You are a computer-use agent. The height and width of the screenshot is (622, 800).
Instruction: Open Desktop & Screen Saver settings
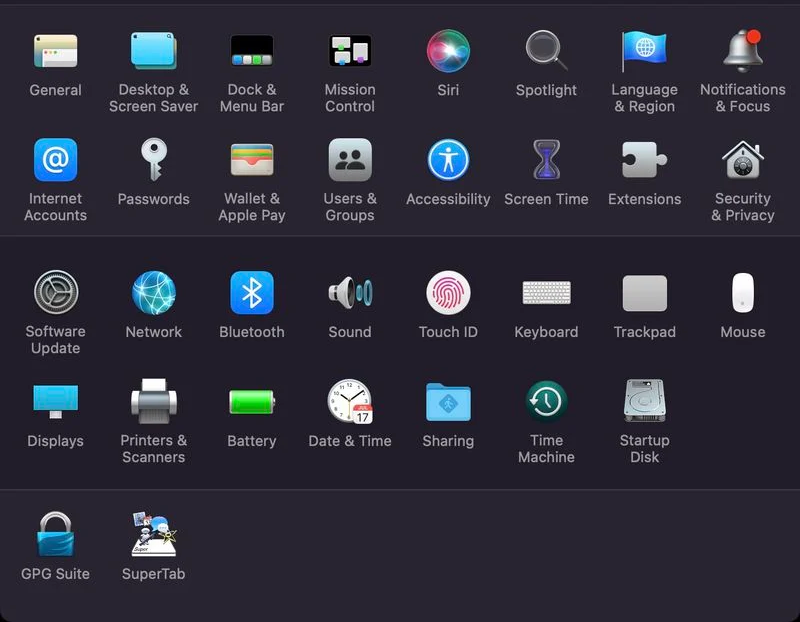pos(154,51)
